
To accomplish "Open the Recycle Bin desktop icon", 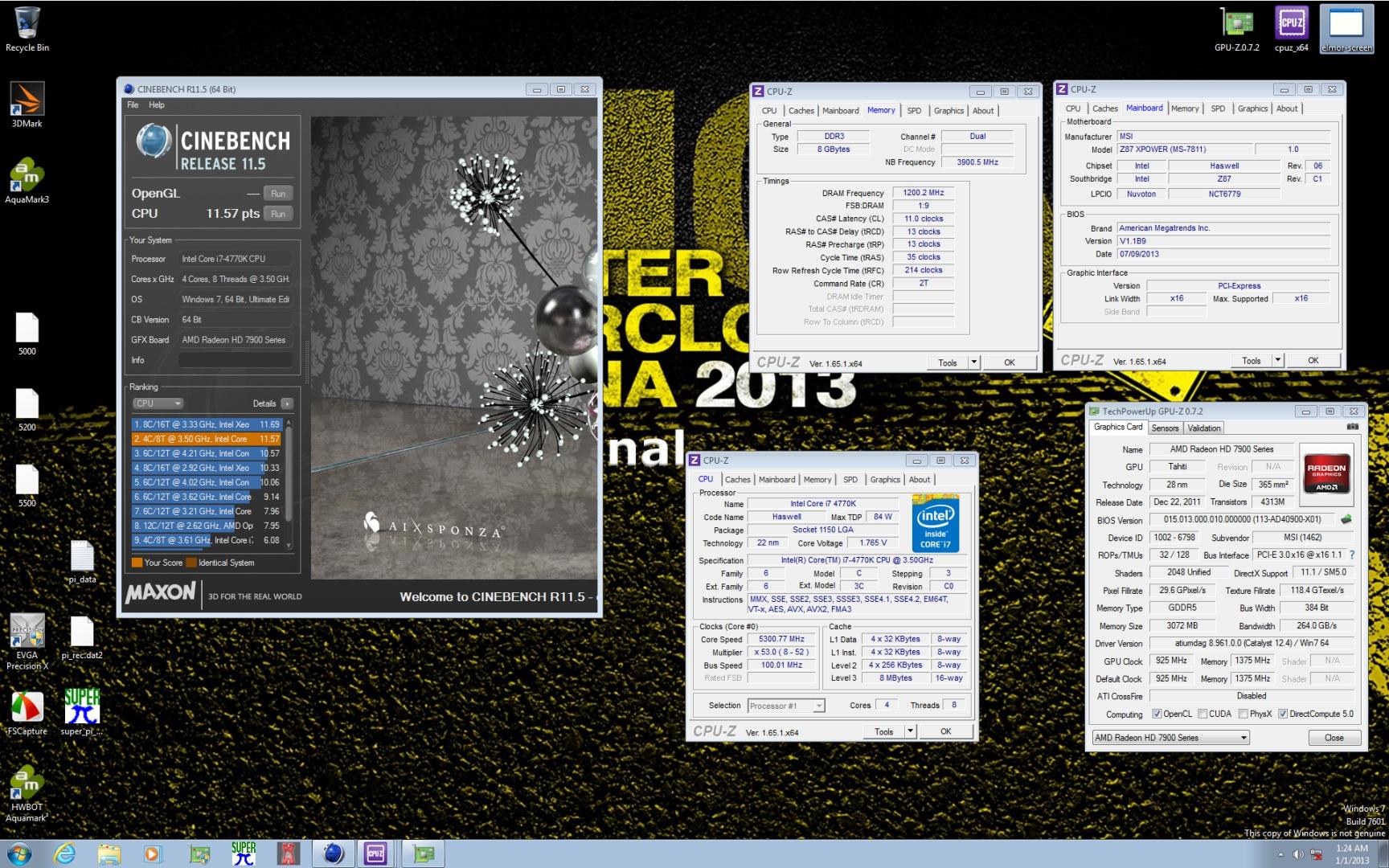I will (27, 30).
